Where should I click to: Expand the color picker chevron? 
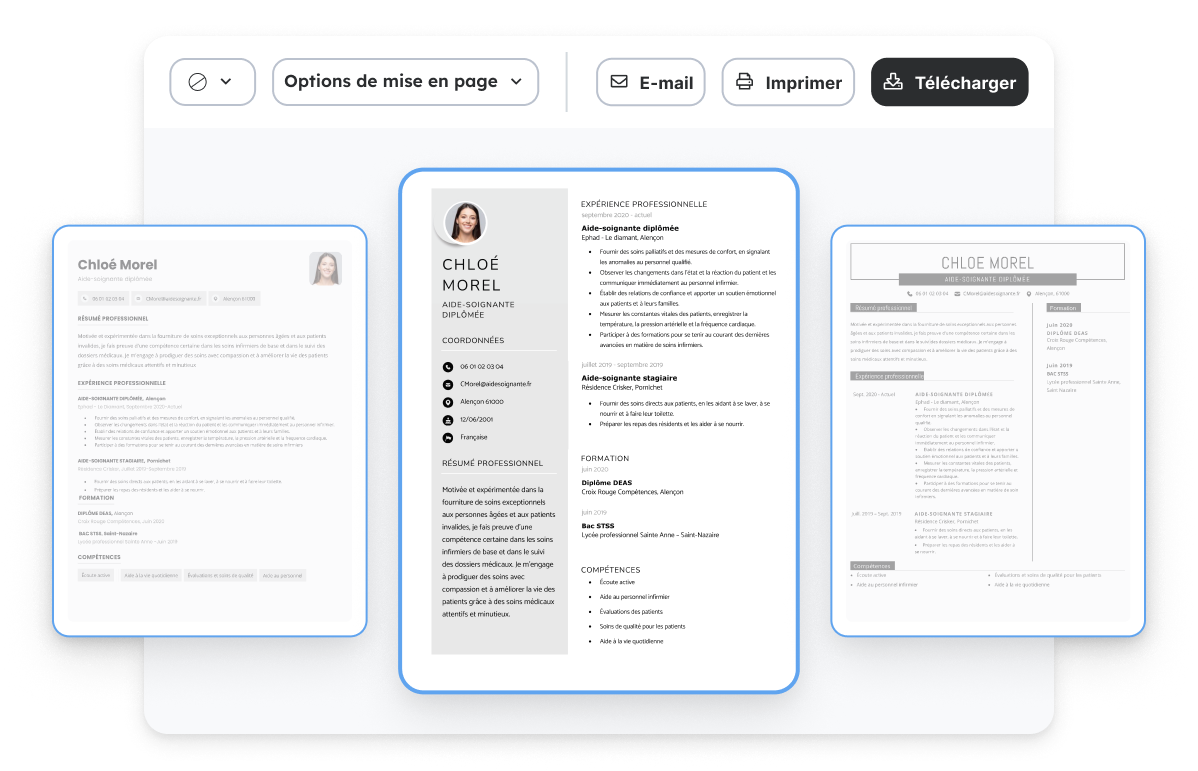pos(226,82)
